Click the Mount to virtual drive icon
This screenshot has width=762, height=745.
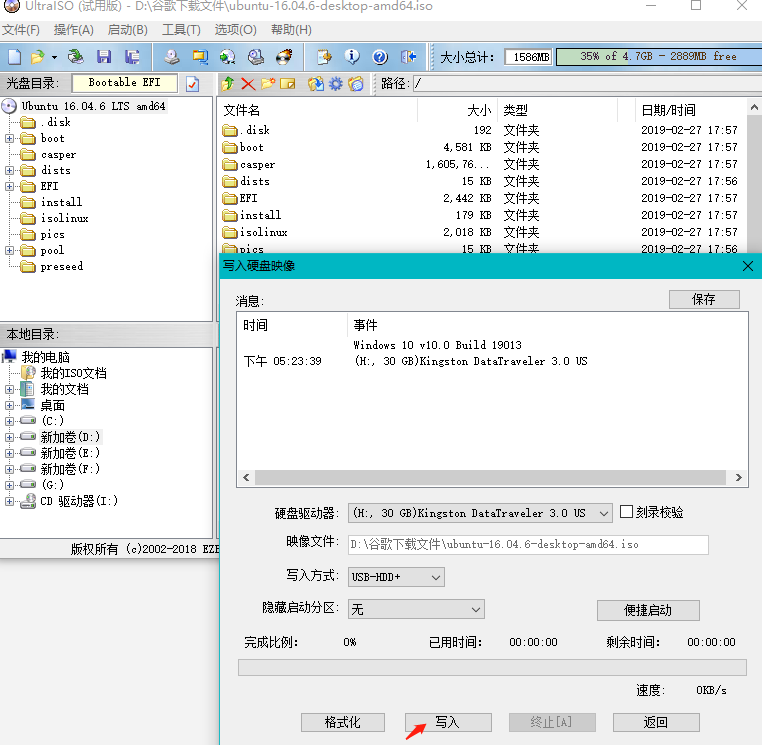[256, 57]
